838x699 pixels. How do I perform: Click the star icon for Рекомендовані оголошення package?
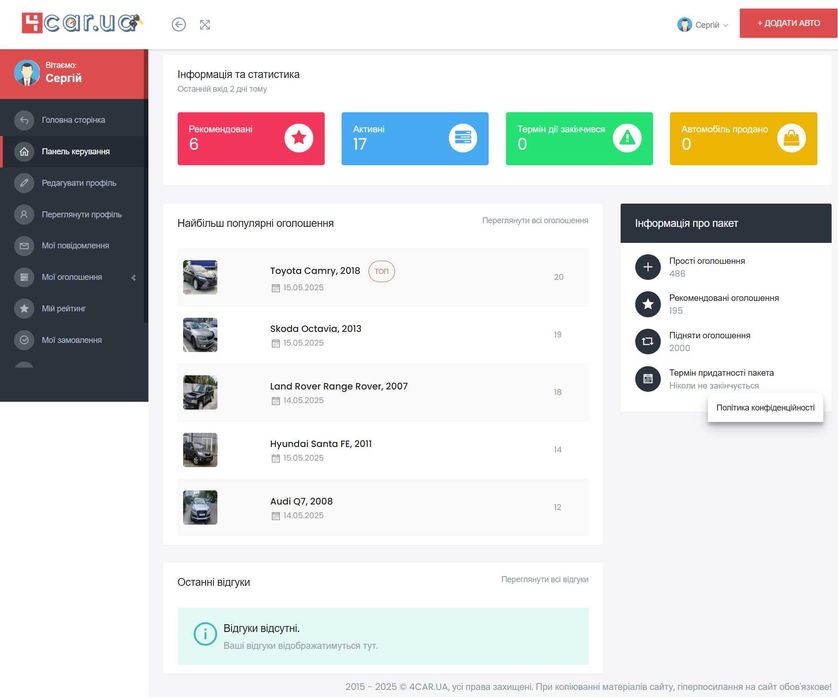point(648,304)
